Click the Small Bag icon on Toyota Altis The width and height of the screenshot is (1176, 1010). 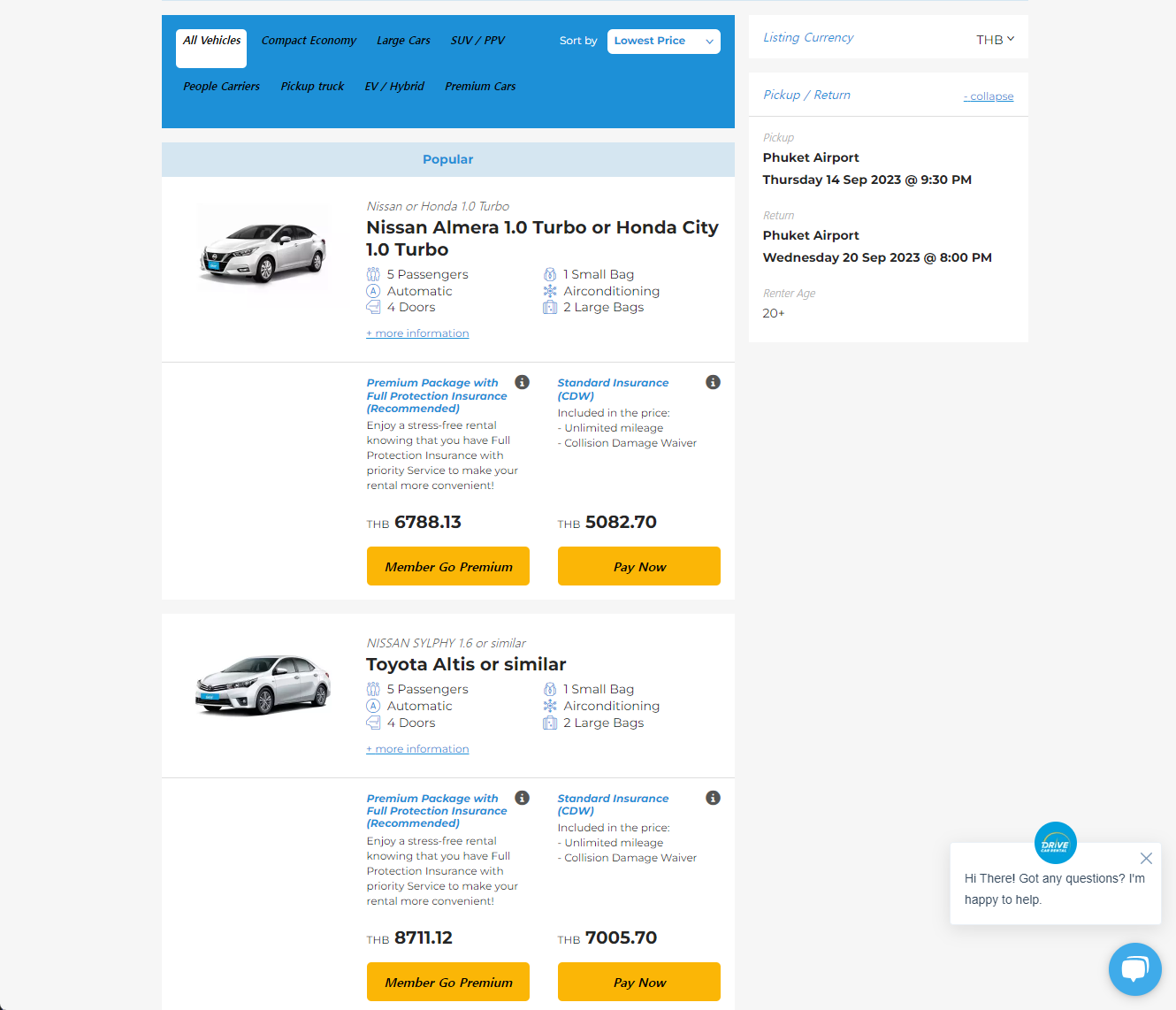(550, 689)
